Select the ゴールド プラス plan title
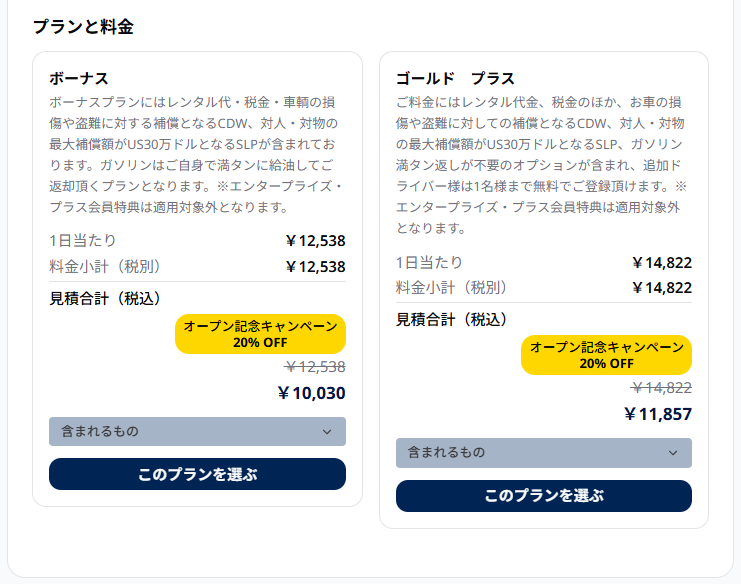The width and height of the screenshot is (741, 584). (x=455, y=78)
